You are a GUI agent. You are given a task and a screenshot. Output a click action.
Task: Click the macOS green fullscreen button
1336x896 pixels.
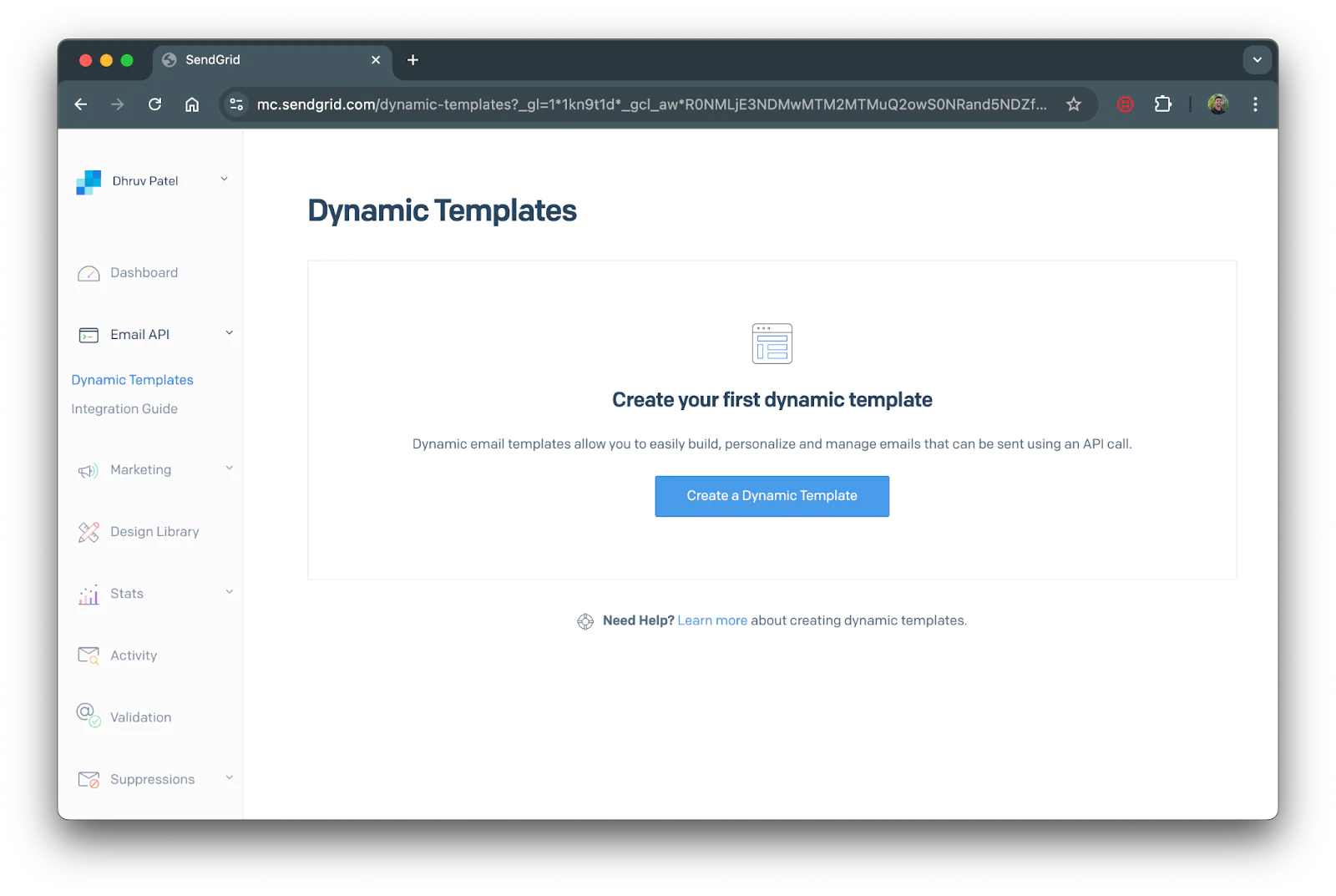pos(127,60)
